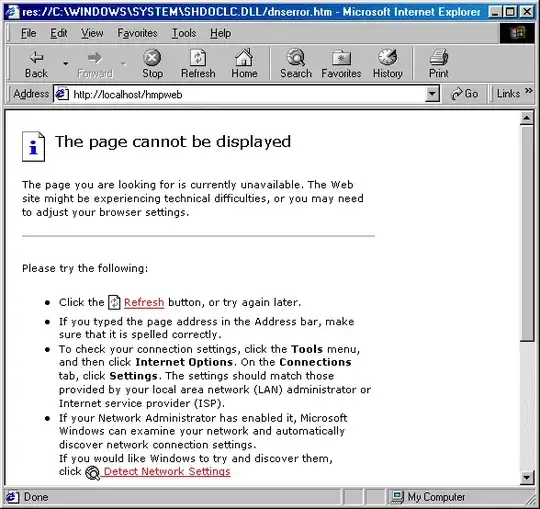540x509 pixels.
Task: Click the Windows logo throbber icon
Action: (x=517, y=33)
